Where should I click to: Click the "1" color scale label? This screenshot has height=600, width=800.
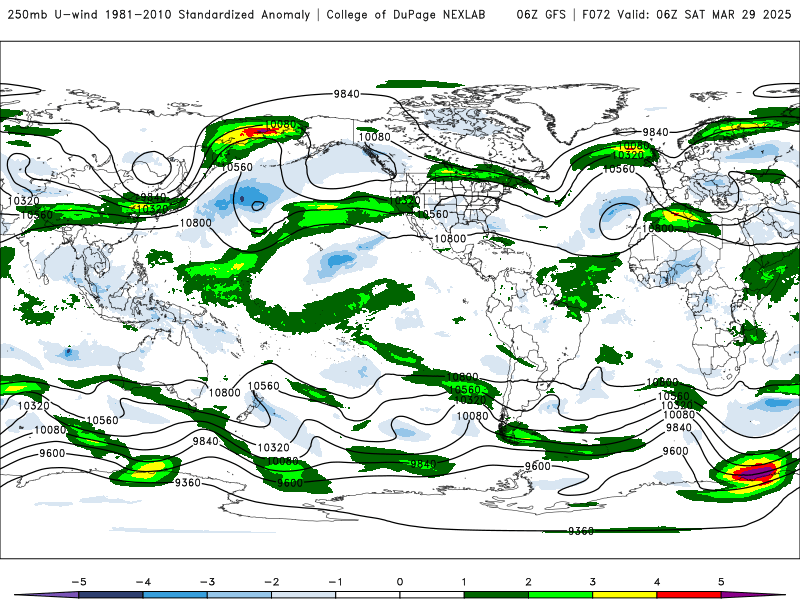click(464, 582)
